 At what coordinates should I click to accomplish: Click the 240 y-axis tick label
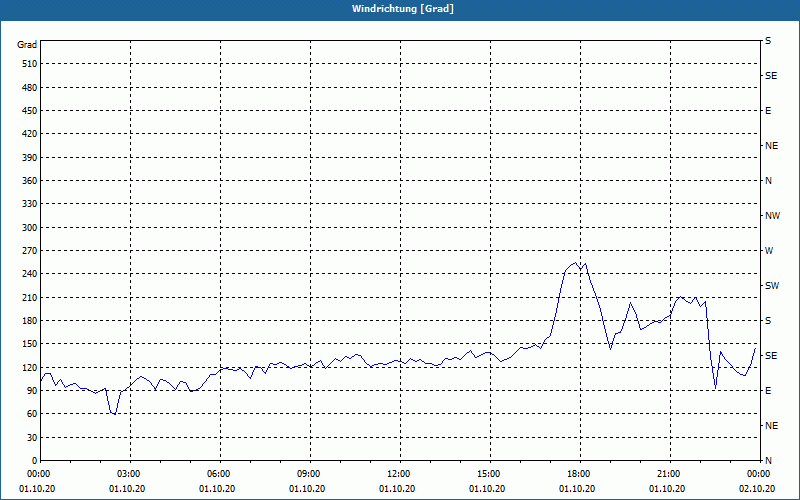point(30,273)
